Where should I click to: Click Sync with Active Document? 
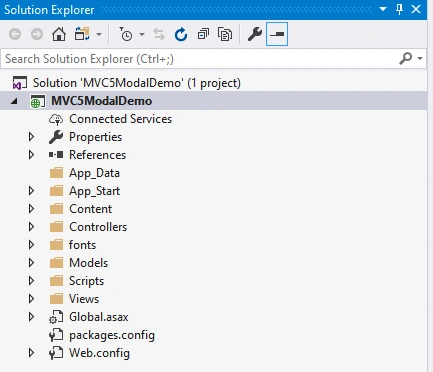[x=159, y=34]
